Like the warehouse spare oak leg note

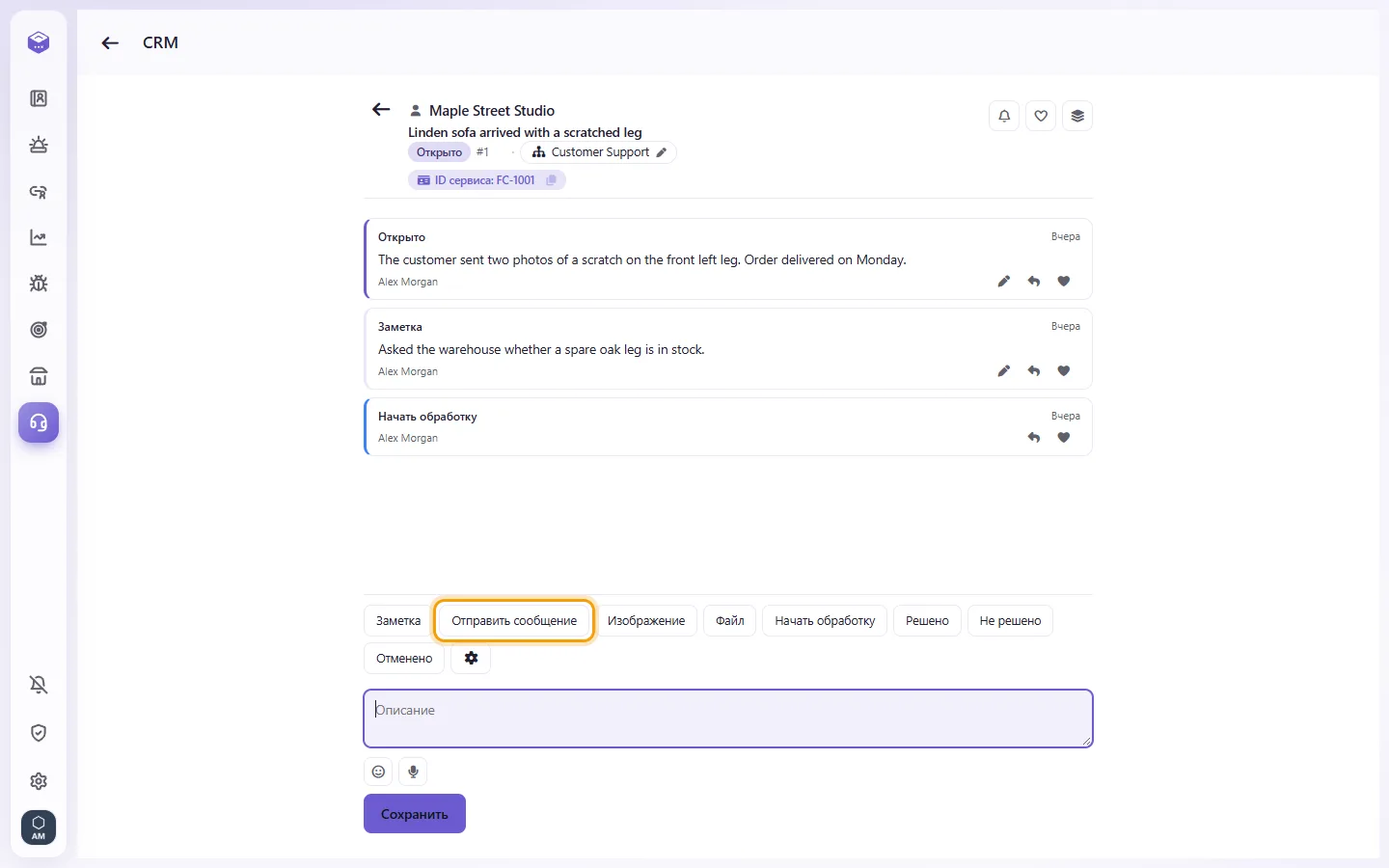(x=1064, y=371)
